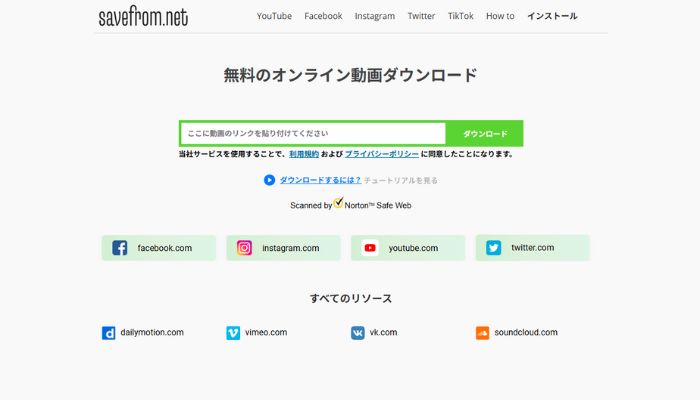Open the プライバシーポリシー link
Viewport: 700px width, 400px height.
click(x=381, y=154)
